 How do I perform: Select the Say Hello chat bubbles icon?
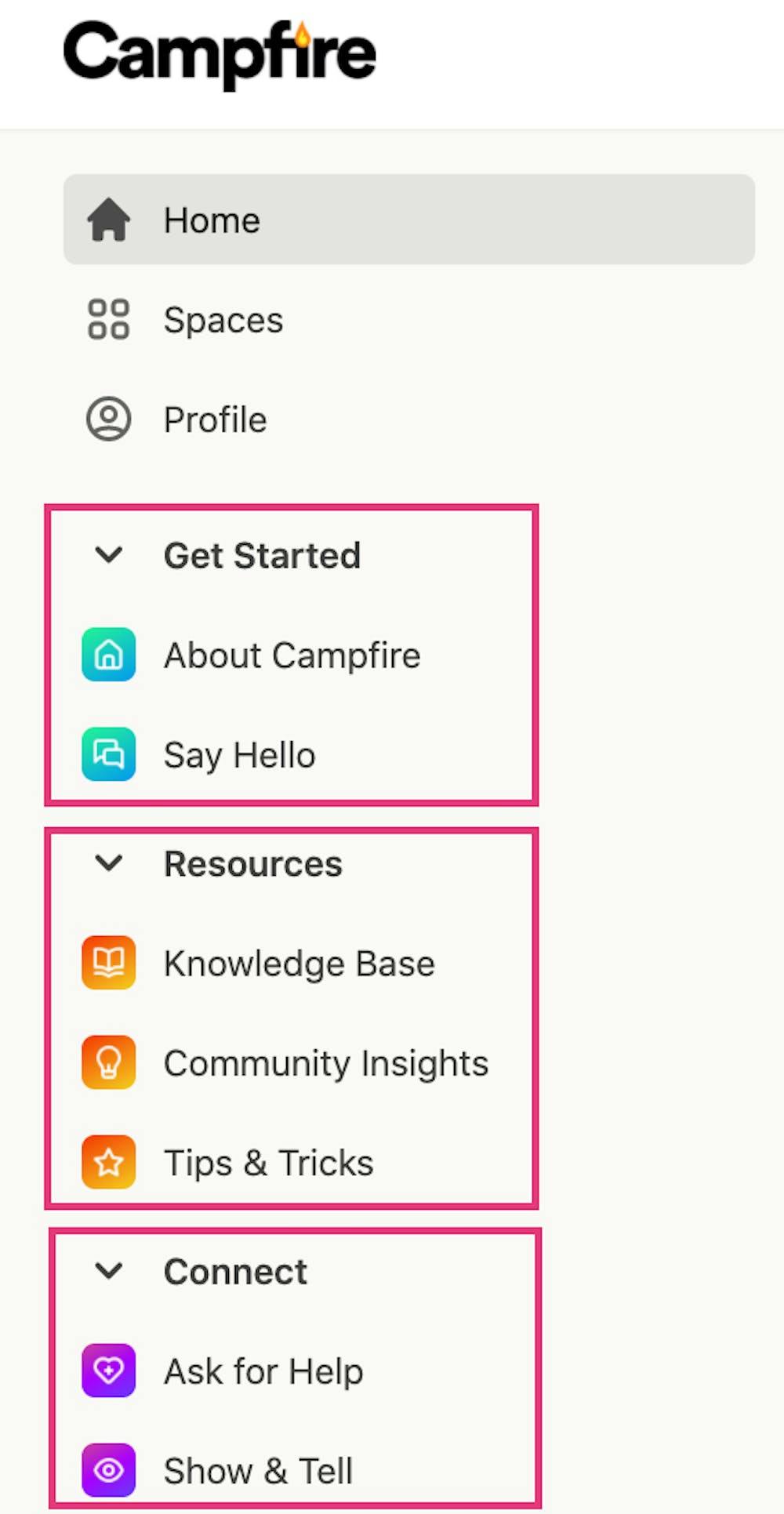pyautogui.click(x=109, y=755)
